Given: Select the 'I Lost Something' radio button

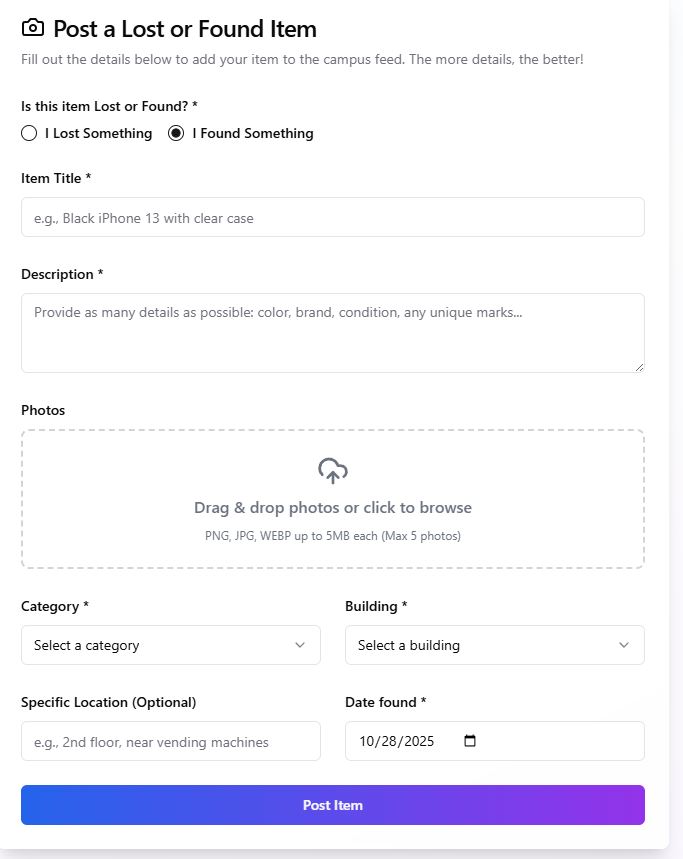Looking at the screenshot, I should (x=29, y=132).
